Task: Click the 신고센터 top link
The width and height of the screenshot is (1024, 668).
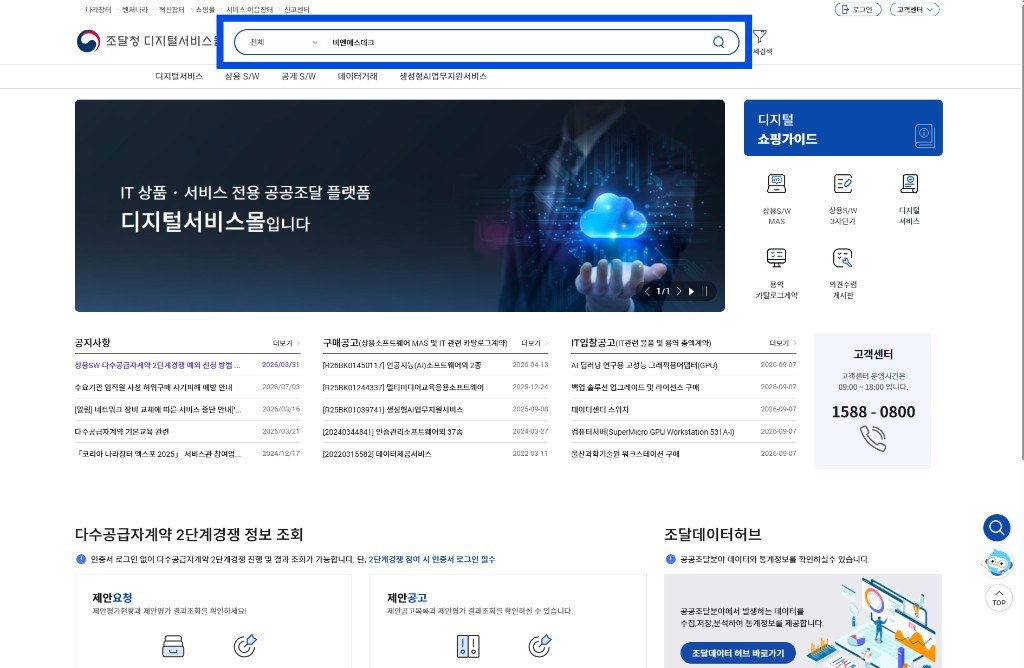Action: [x=296, y=10]
